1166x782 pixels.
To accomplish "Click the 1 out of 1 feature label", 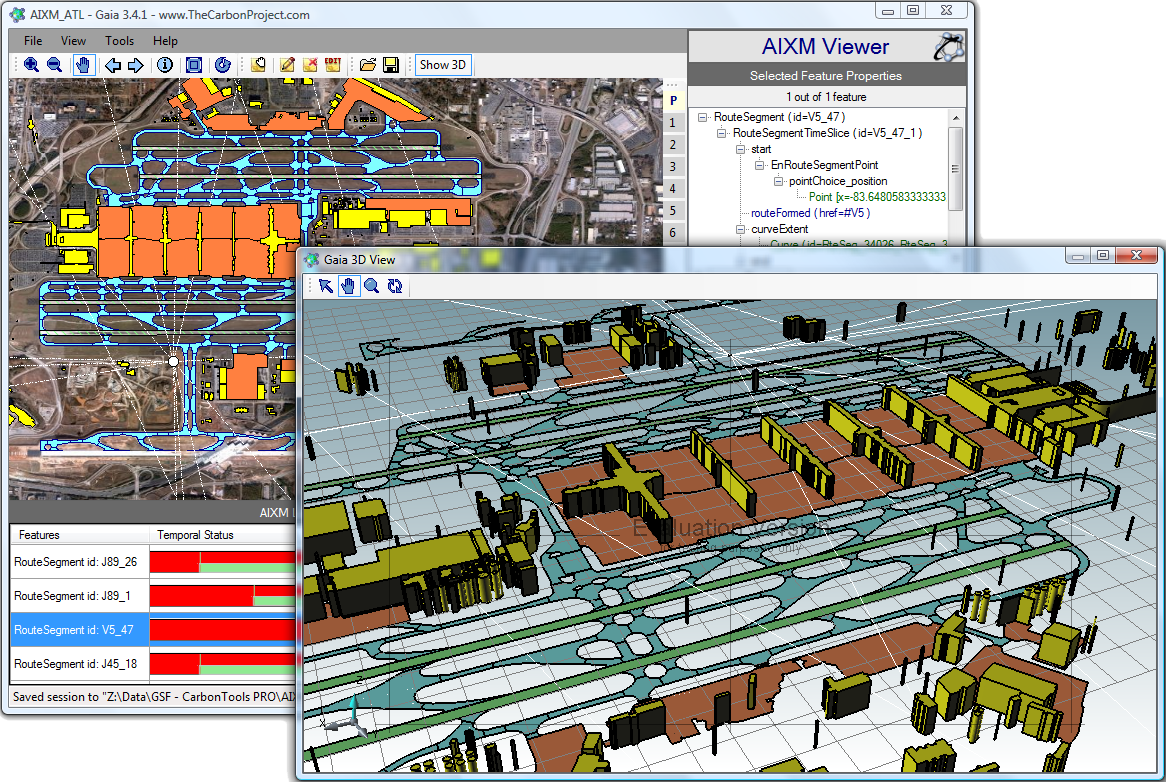I will tap(826, 97).
